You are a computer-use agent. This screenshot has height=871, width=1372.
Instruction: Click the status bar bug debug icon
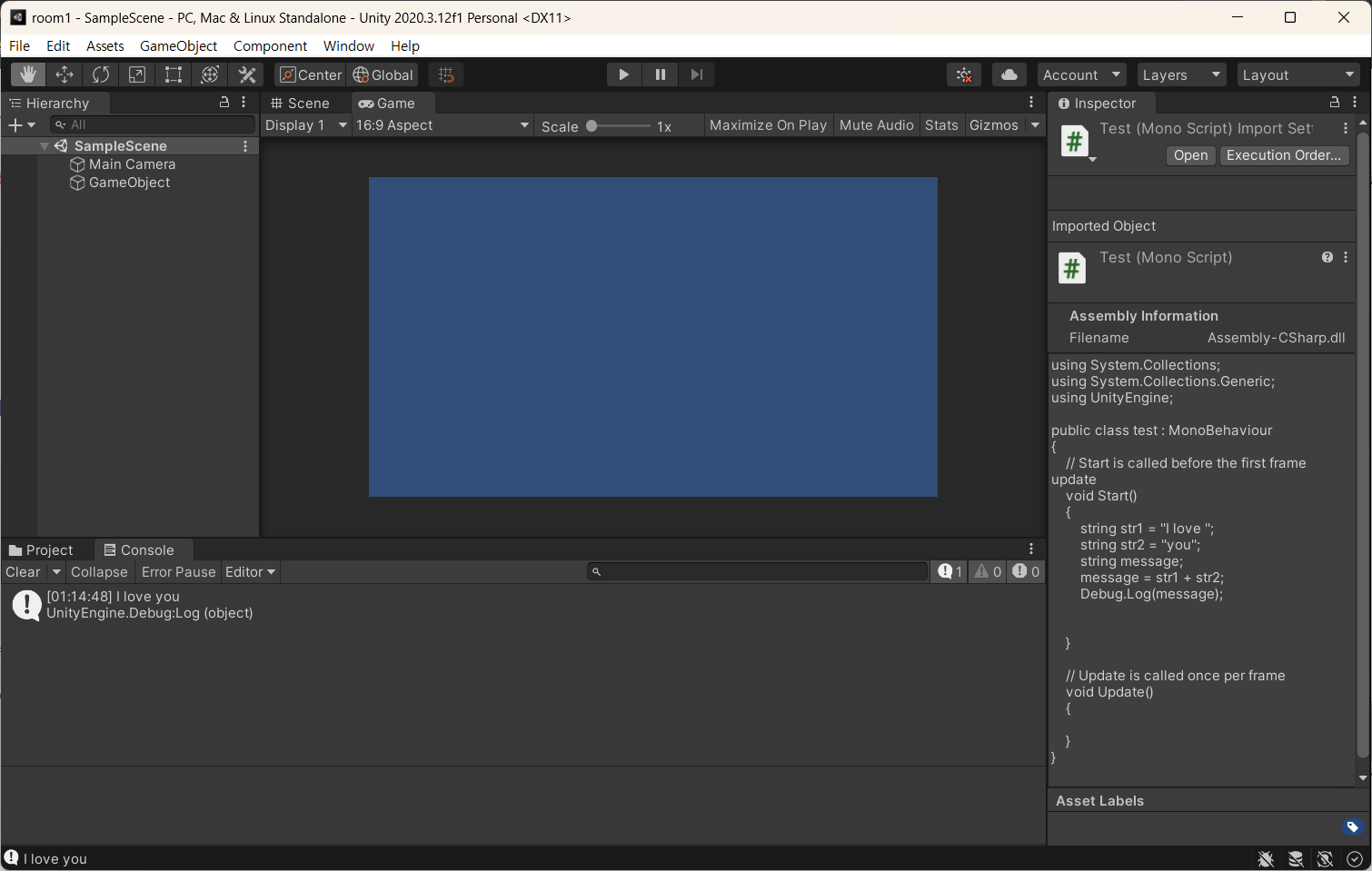click(x=1266, y=858)
